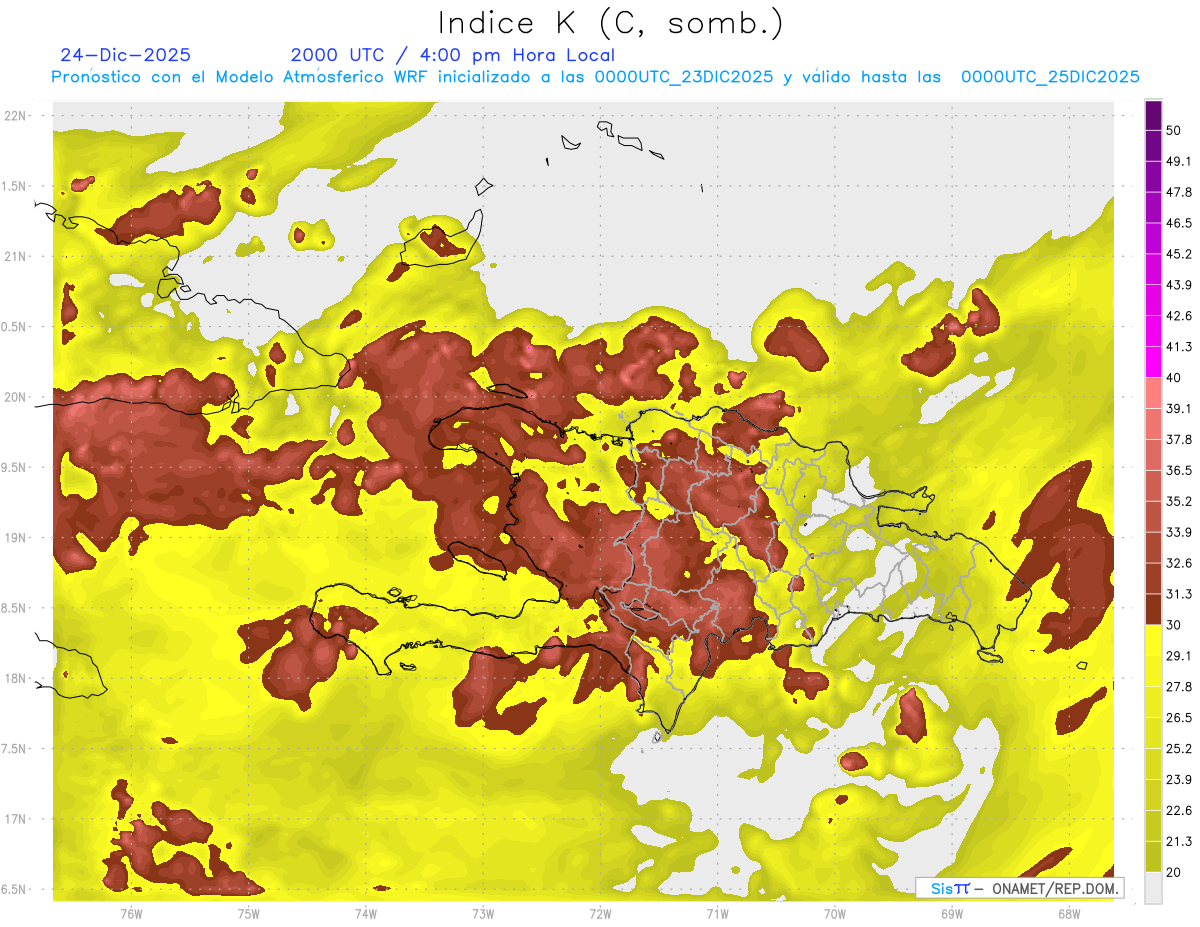Click the legend value '40'
Image resolution: width=1200 pixels, height=927 pixels.
pyautogui.click(x=1174, y=378)
